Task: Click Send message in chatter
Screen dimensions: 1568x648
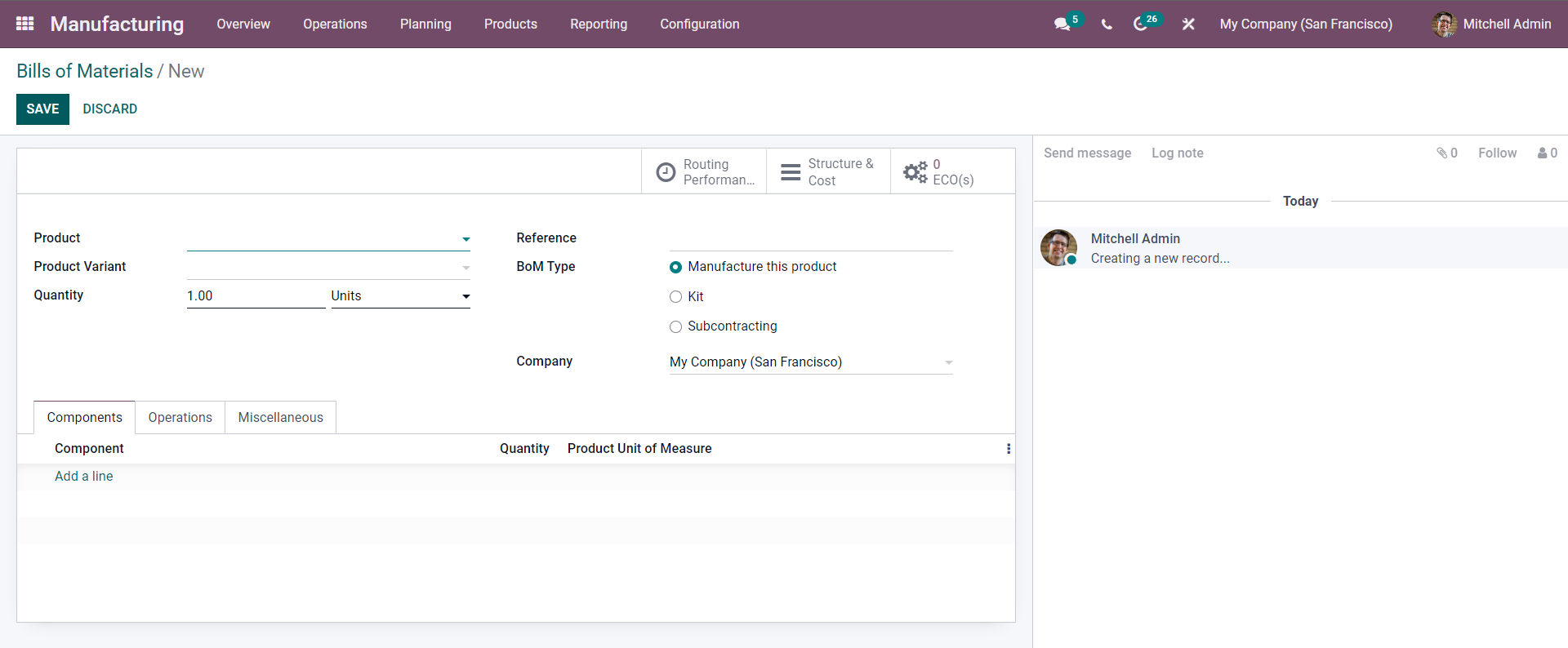Action: (x=1087, y=153)
